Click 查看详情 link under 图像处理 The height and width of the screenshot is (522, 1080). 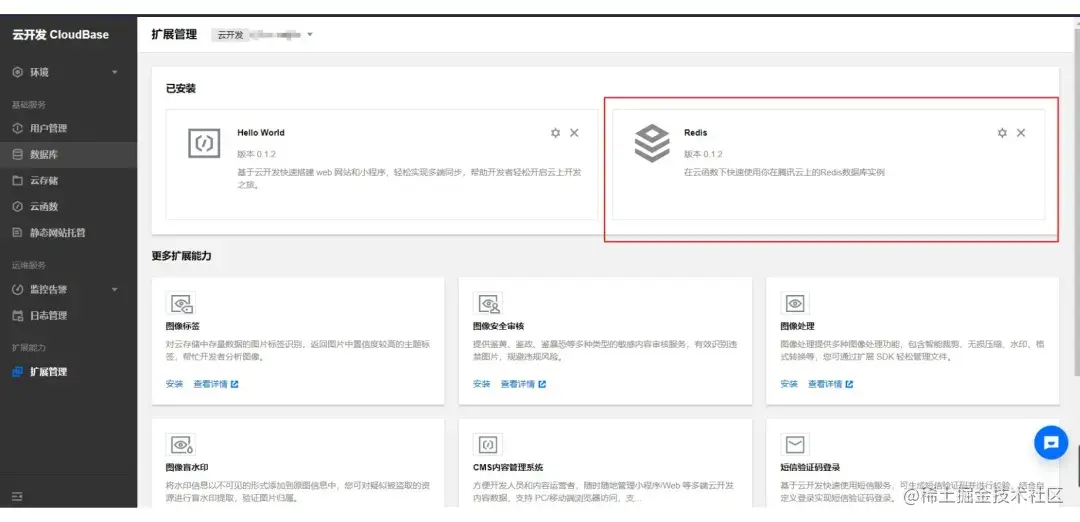pos(825,384)
